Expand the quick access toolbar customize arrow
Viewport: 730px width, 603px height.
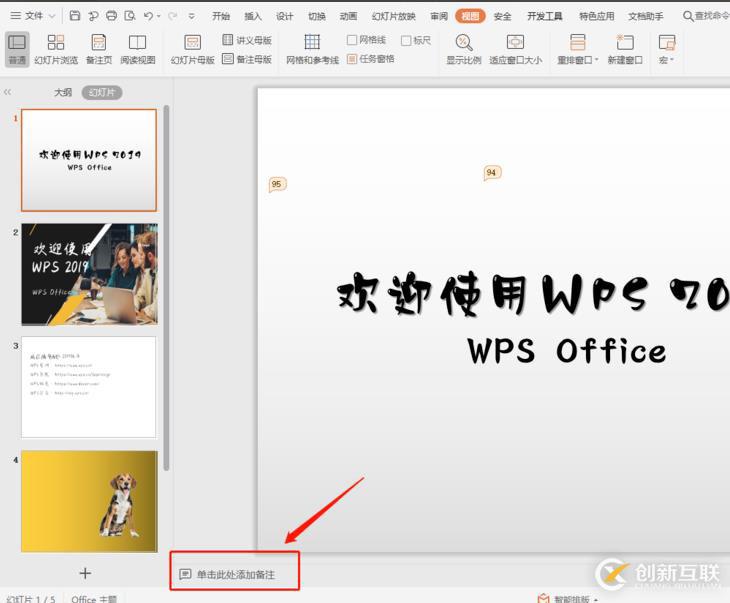click(x=191, y=16)
